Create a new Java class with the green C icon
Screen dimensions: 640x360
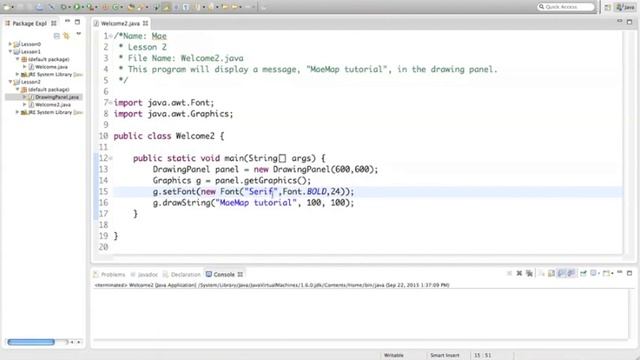click(x=115, y=7)
